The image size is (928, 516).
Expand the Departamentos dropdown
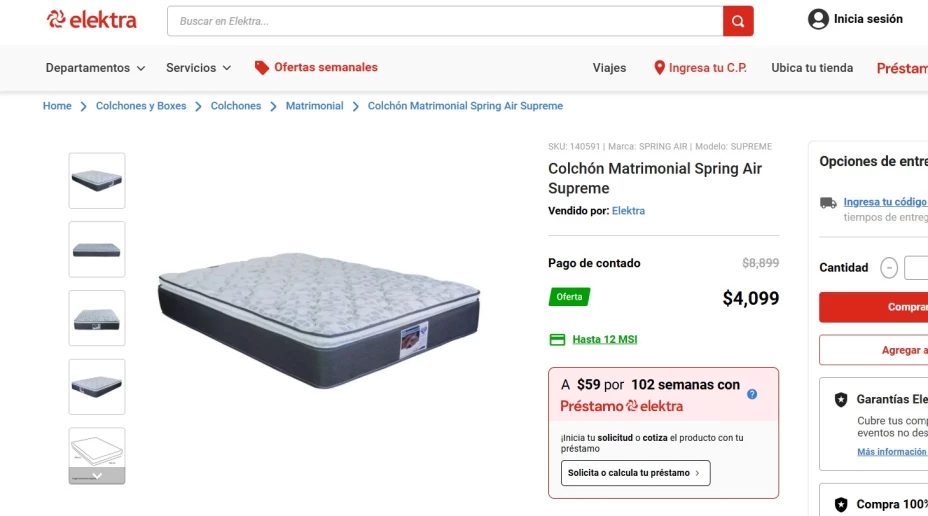coord(95,68)
